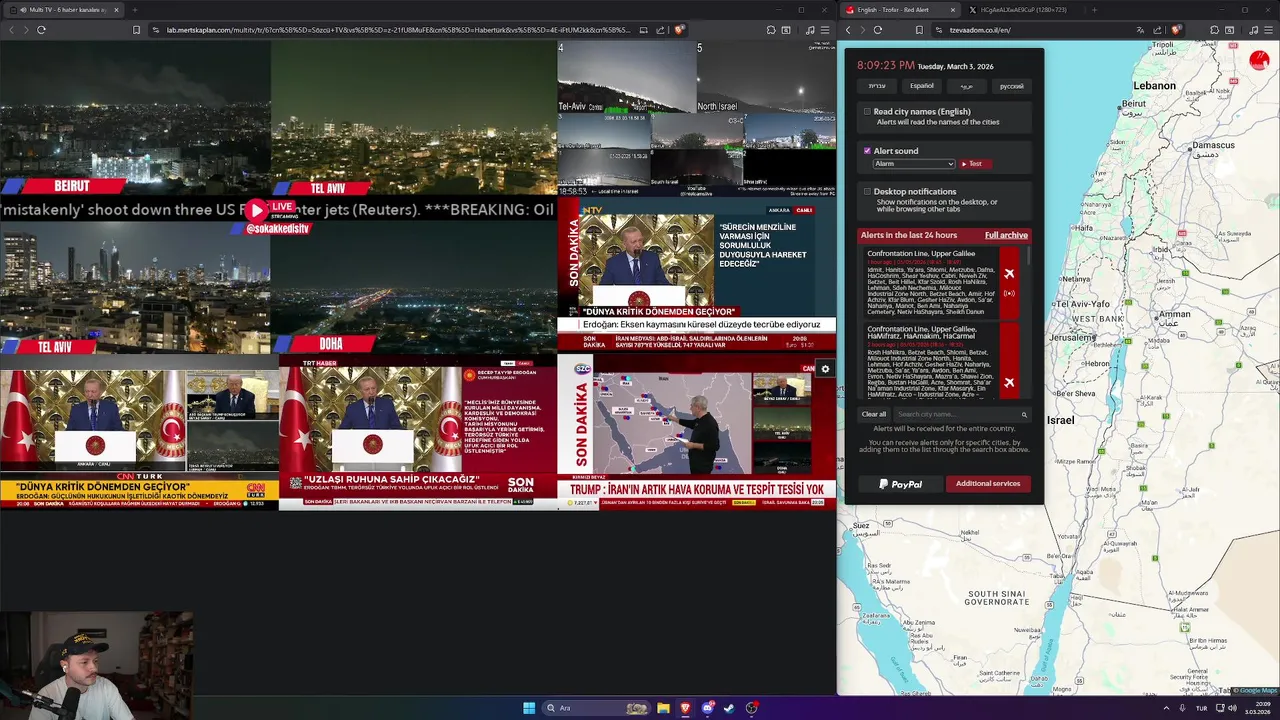Viewport: 1280px width, 720px height.
Task: Enable Read city names (English) checkbox
Action: pos(867,112)
